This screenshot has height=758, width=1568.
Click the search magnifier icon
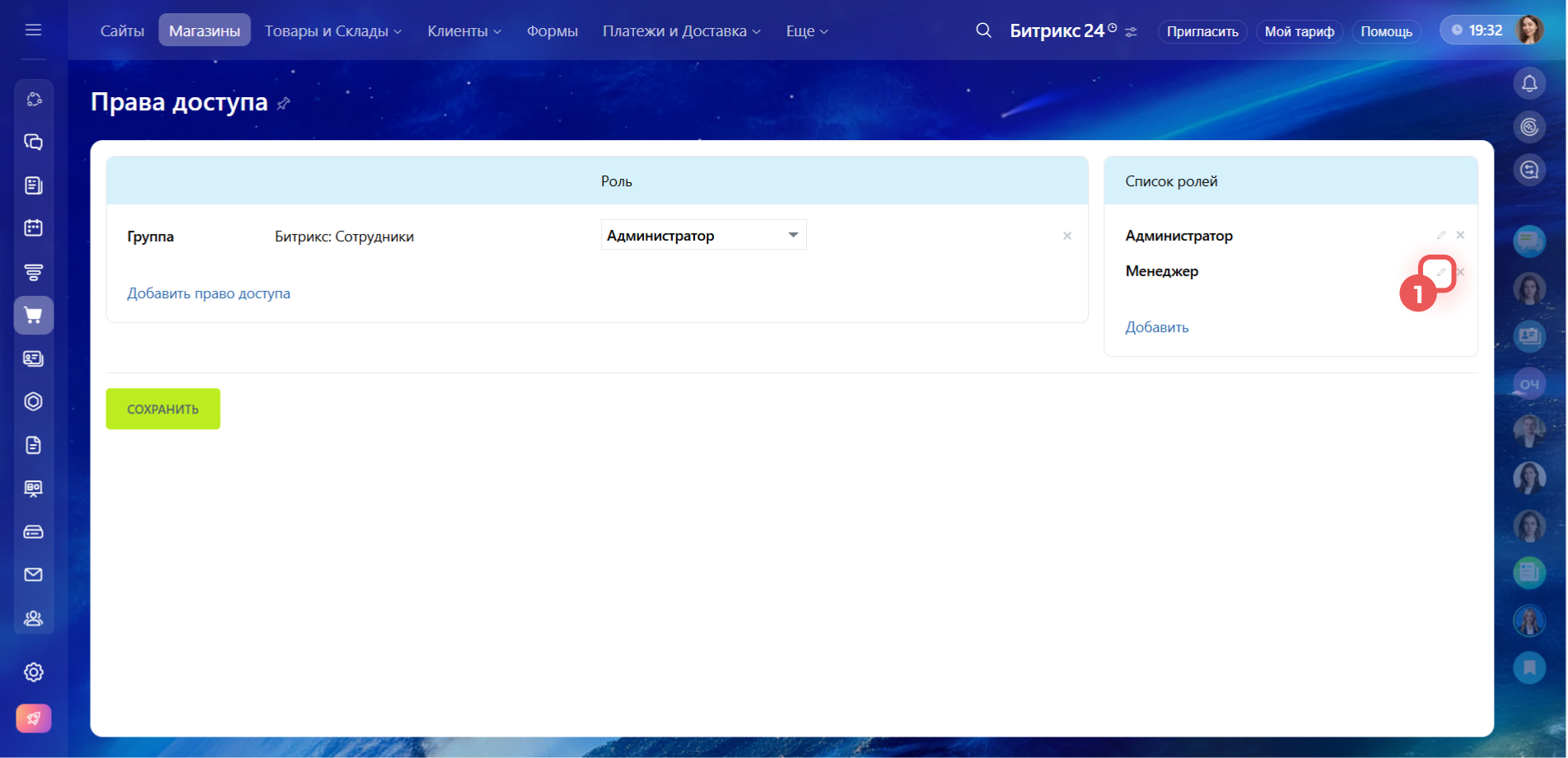982,30
